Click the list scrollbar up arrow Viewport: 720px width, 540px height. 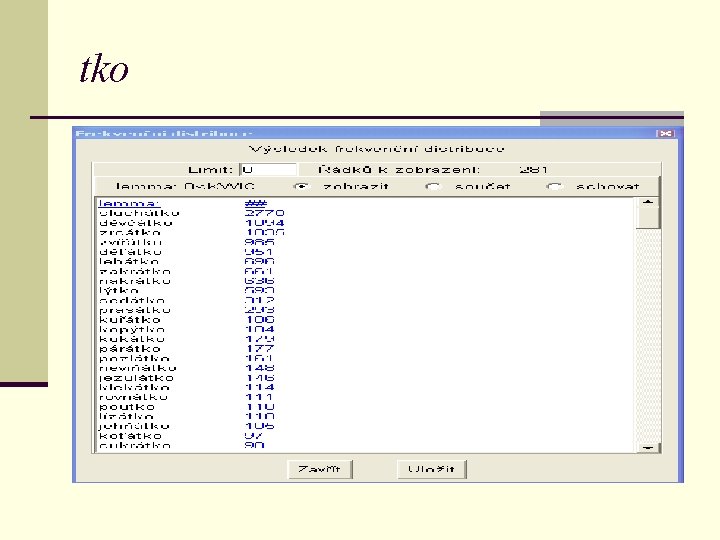(648, 202)
